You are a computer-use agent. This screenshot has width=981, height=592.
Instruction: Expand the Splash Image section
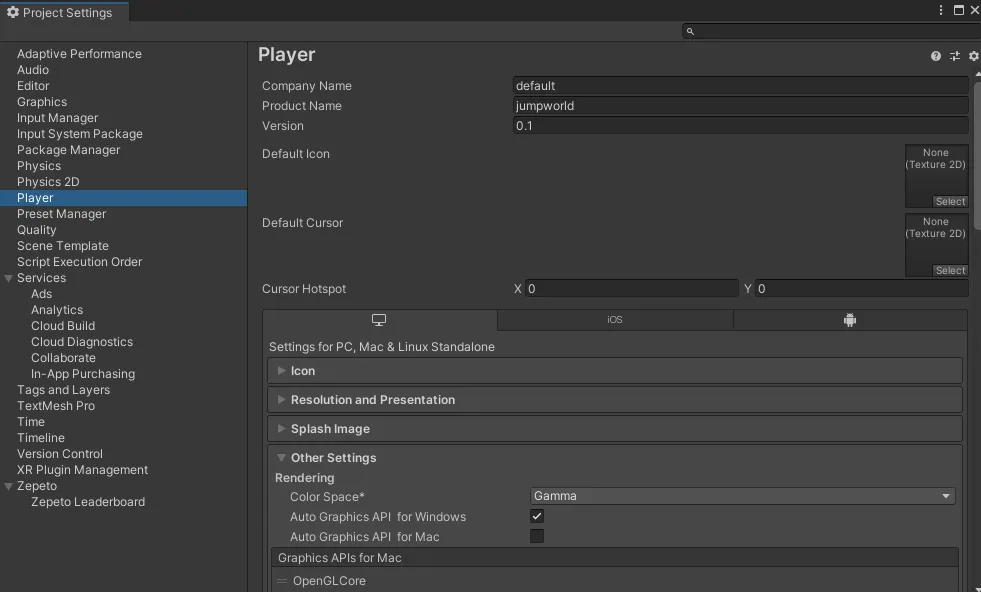(615, 429)
